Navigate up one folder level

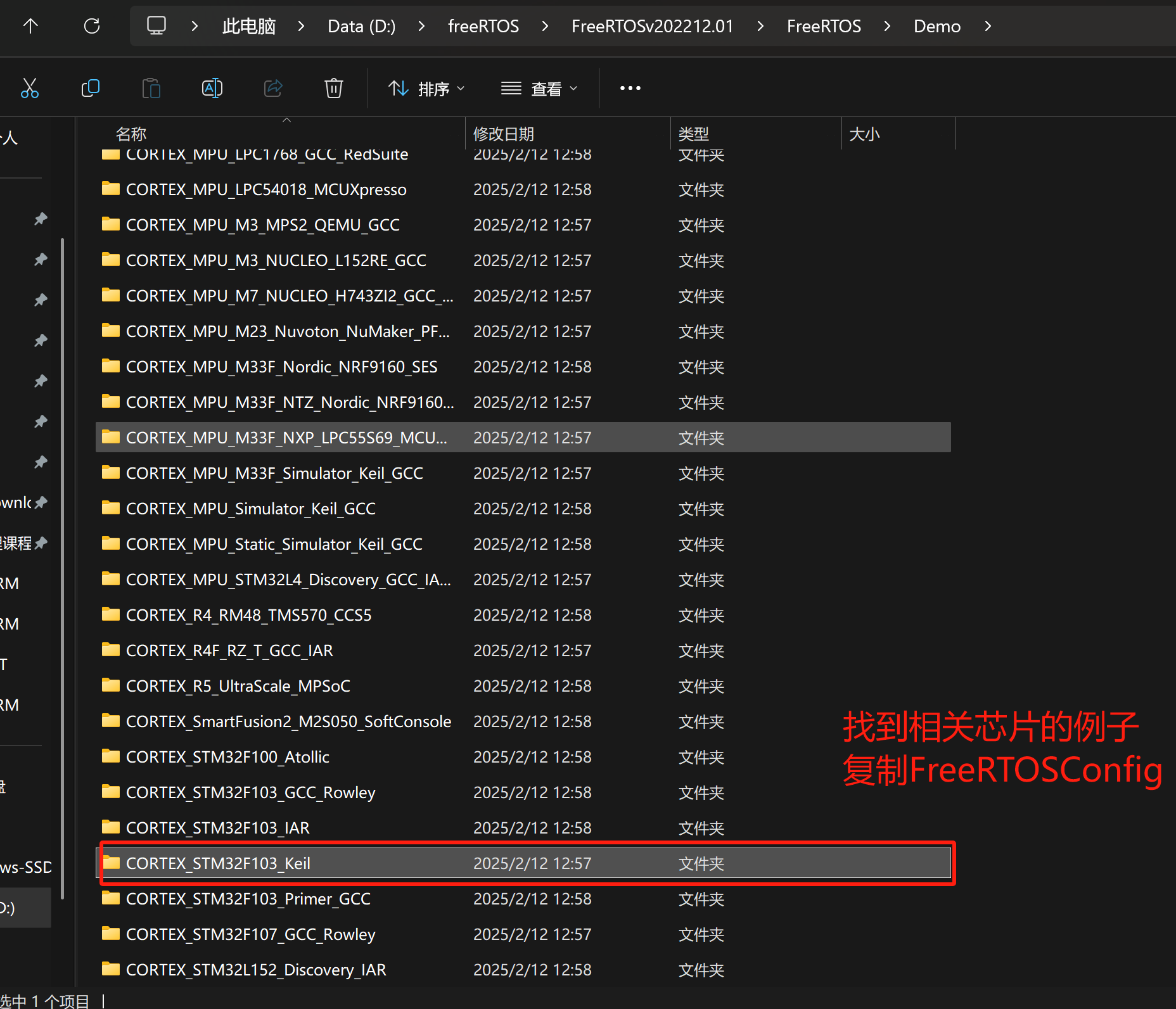(30, 26)
